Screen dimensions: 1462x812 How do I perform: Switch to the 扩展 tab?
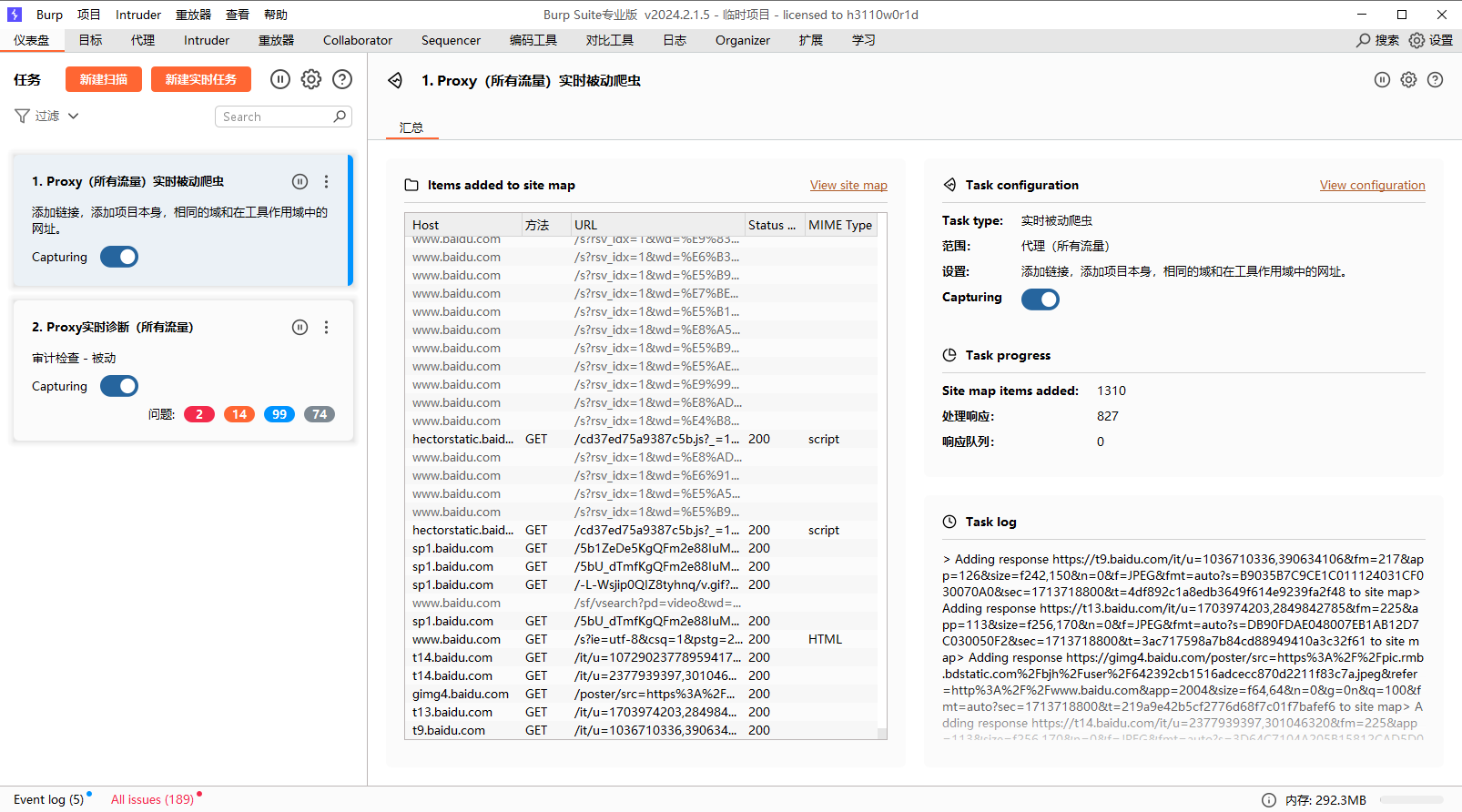(811, 40)
